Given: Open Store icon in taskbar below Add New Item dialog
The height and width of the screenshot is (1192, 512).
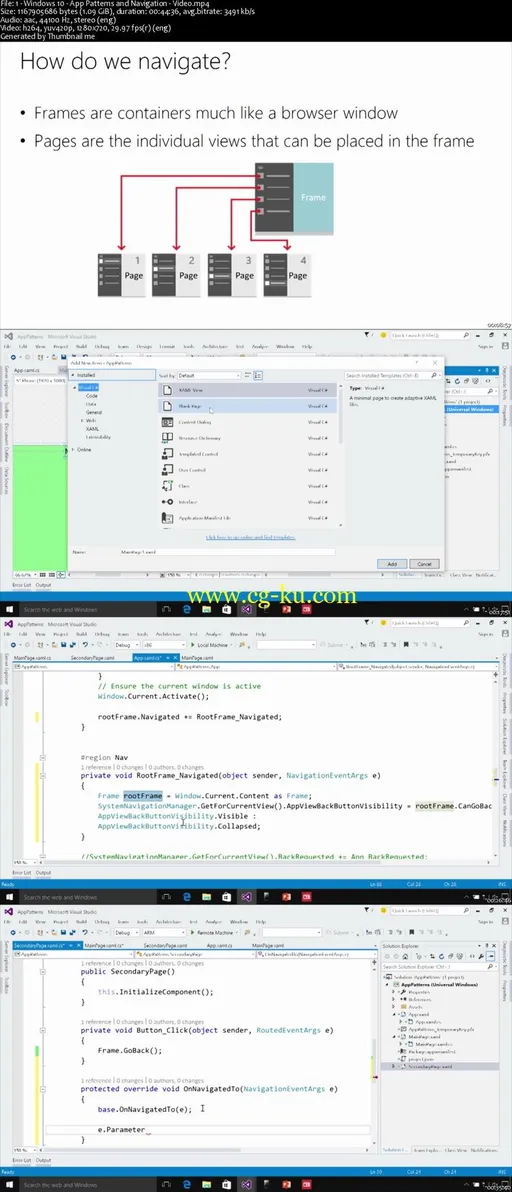Looking at the screenshot, I should pos(226,610).
